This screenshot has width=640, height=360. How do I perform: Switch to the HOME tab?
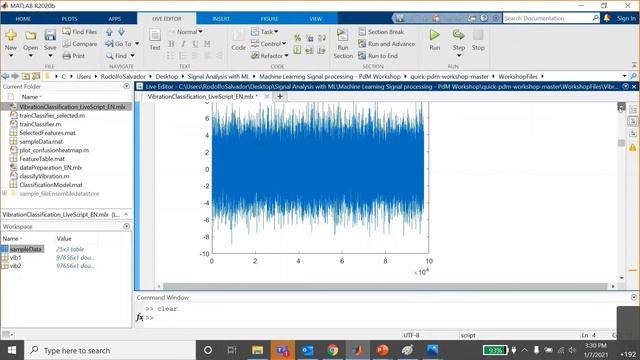[23, 19]
